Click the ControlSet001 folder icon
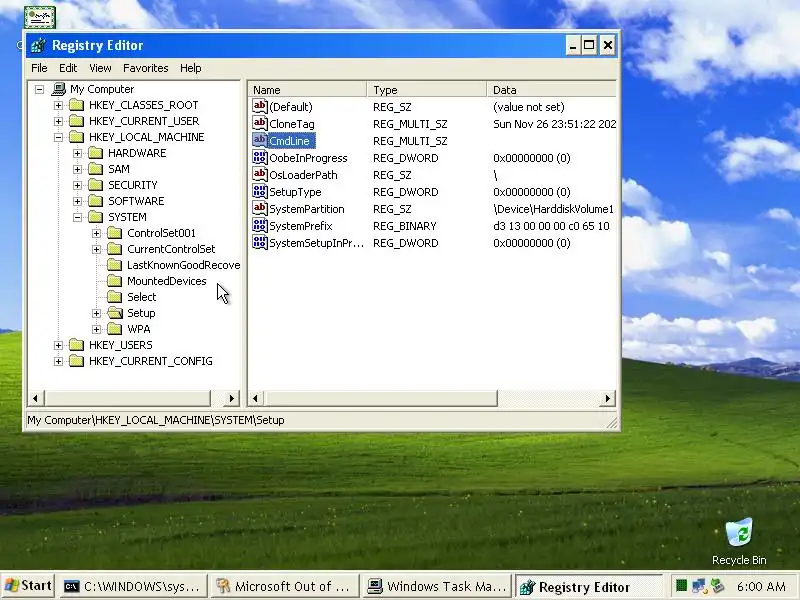This screenshot has width=800, height=600. tap(115, 233)
